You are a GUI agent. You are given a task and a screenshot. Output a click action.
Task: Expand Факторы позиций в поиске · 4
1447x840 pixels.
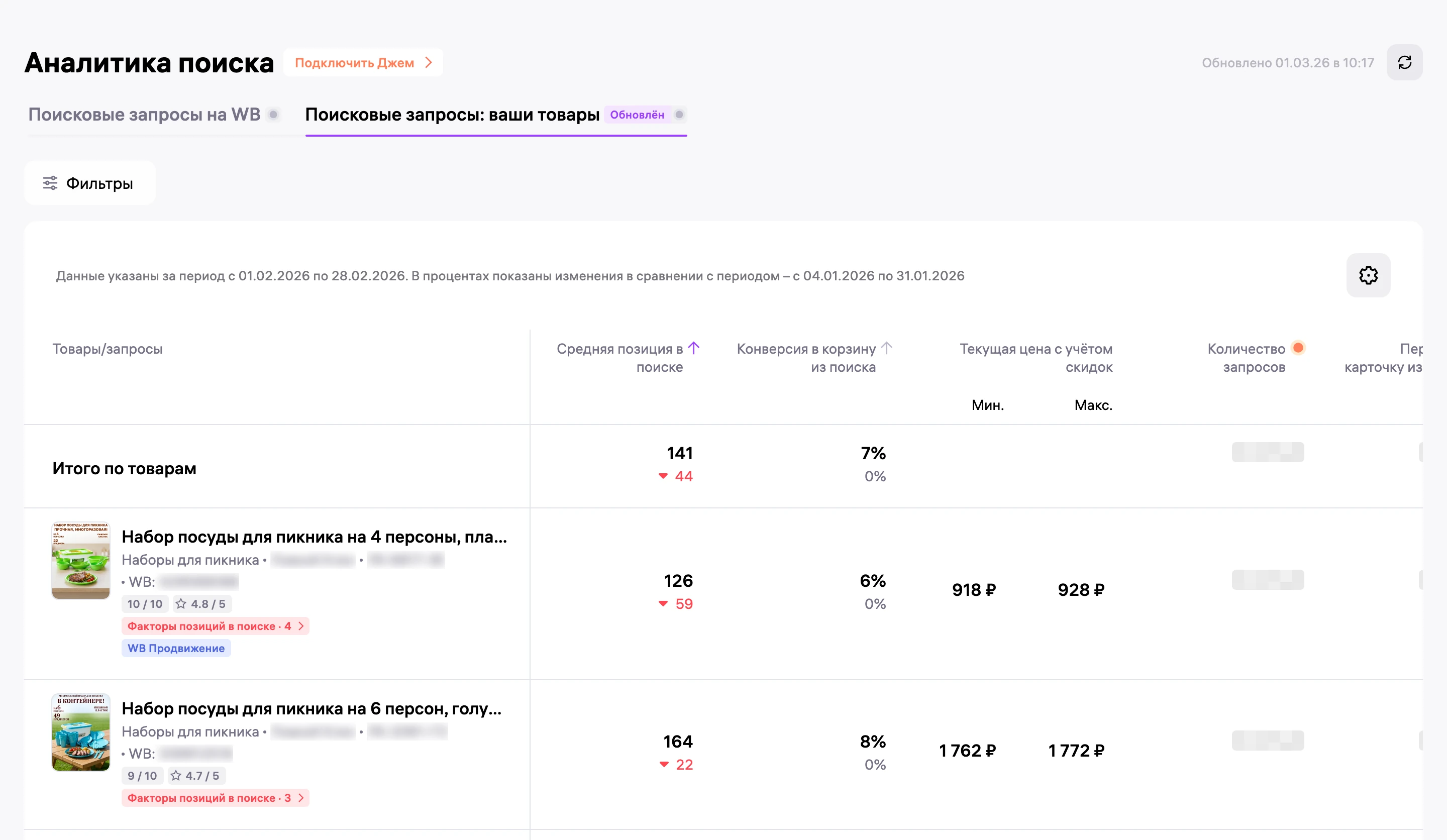[x=216, y=626]
